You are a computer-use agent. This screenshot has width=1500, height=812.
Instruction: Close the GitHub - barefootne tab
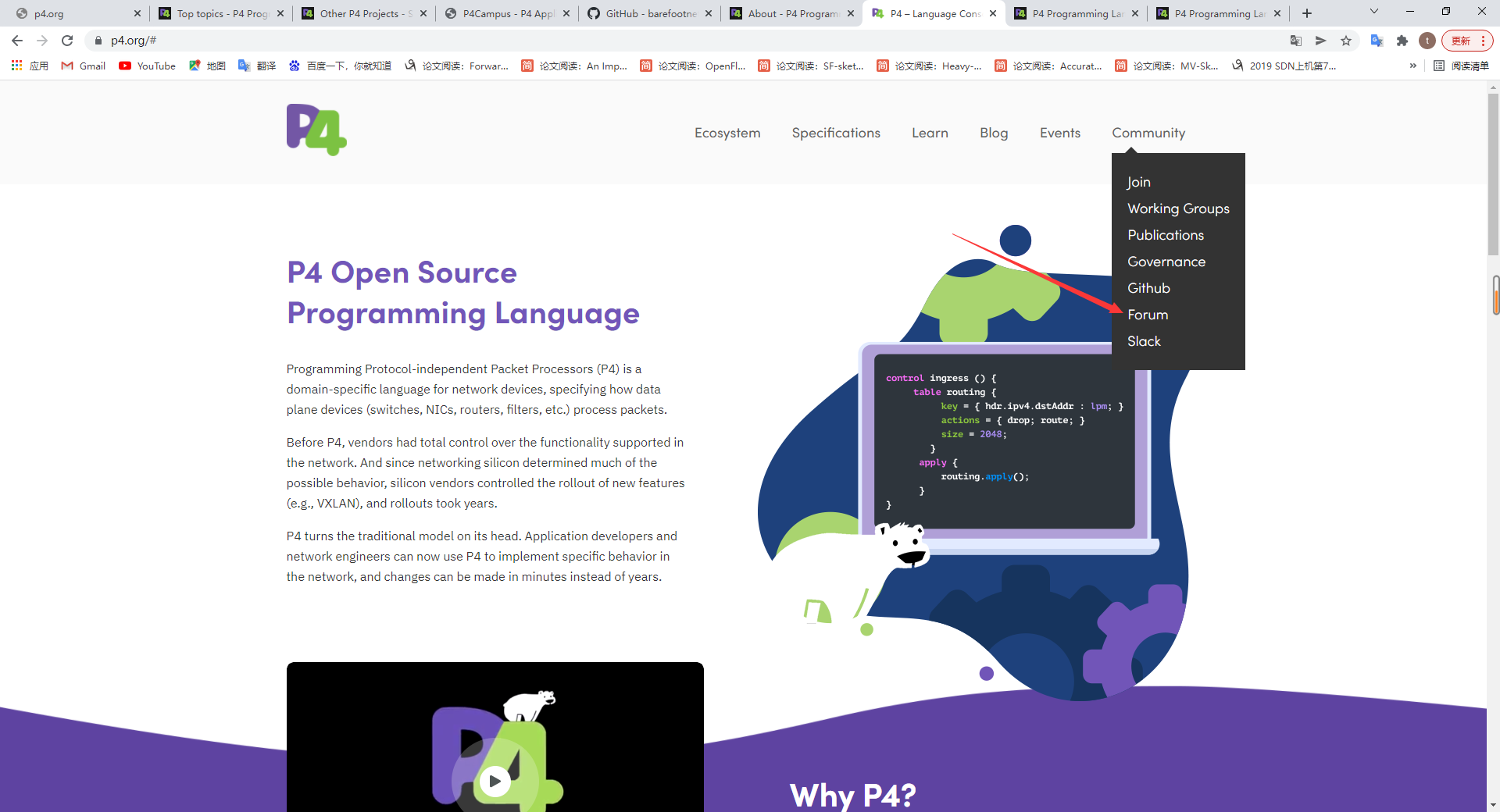(x=709, y=13)
